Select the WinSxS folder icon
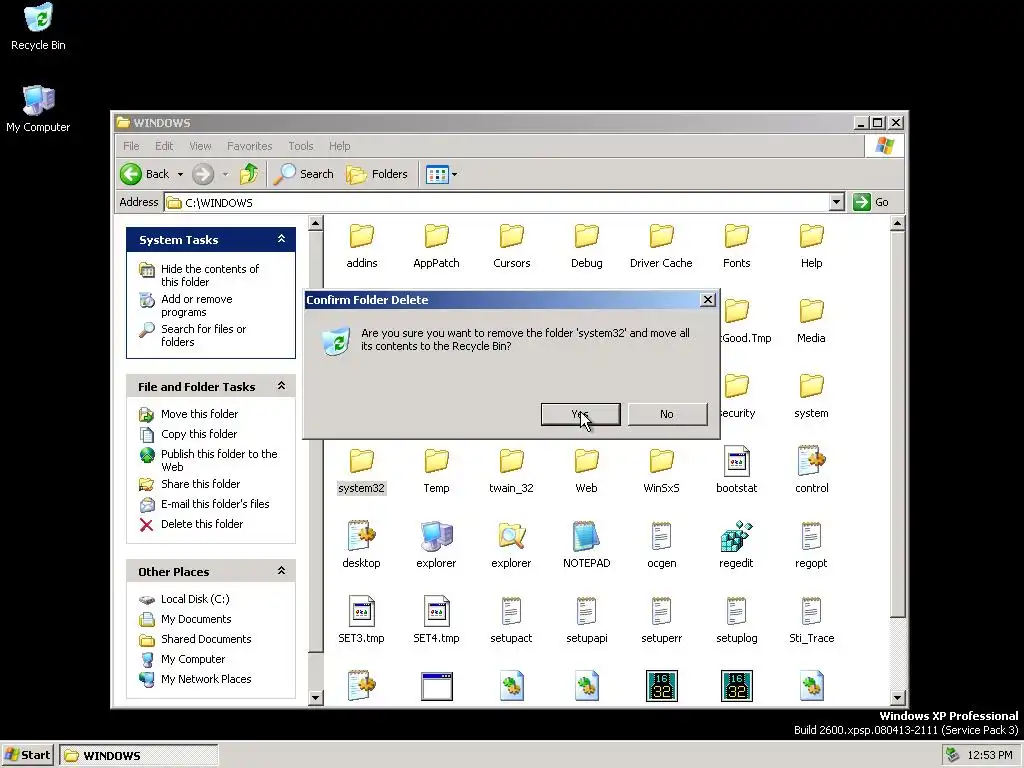This screenshot has height=768, width=1024. pos(661,461)
